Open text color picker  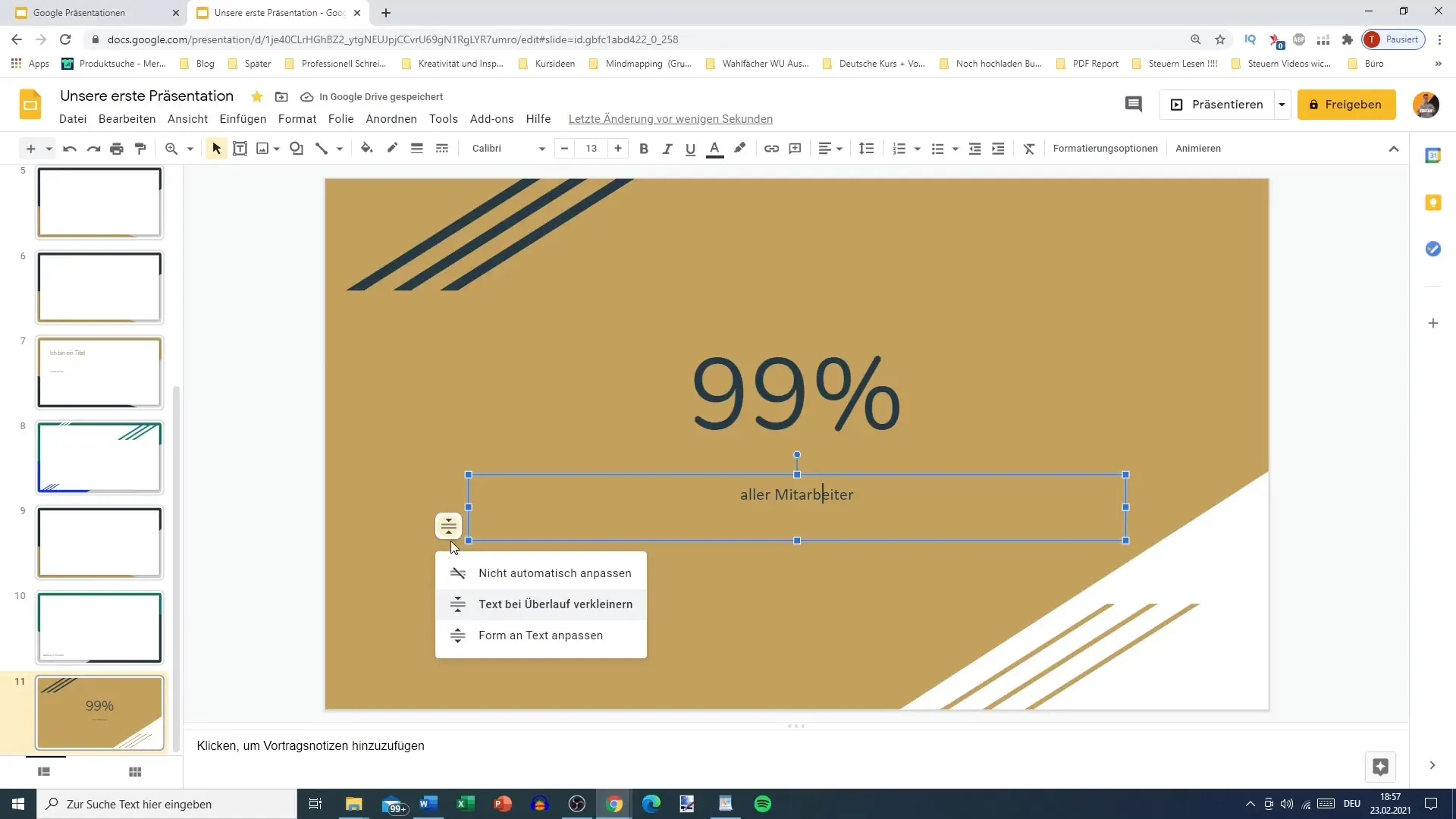pyautogui.click(x=714, y=149)
